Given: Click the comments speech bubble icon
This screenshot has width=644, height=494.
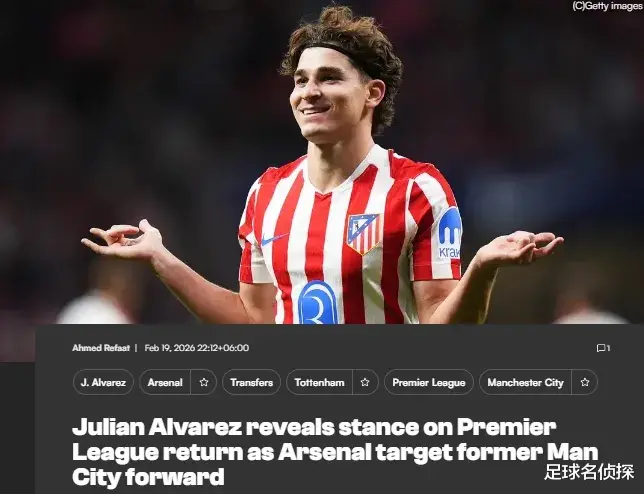Looking at the screenshot, I should tap(600, 348).
